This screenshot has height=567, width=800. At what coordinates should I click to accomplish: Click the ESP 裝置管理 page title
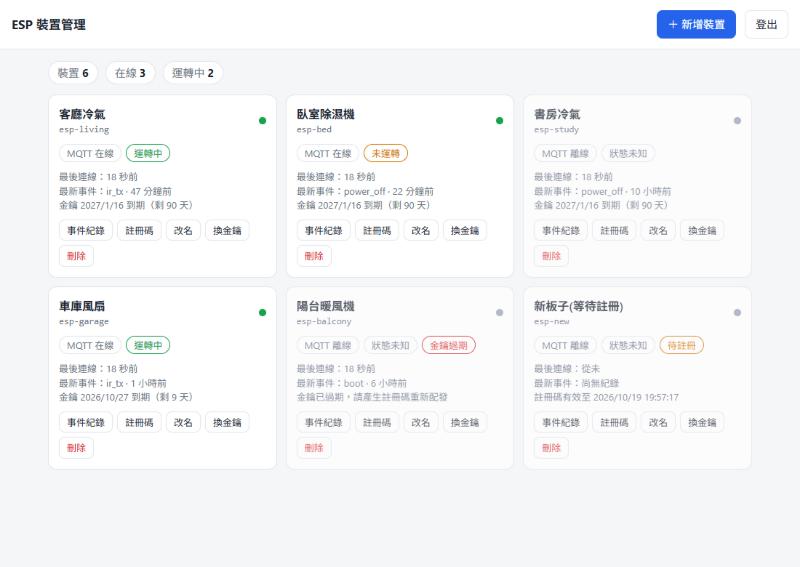48,24
